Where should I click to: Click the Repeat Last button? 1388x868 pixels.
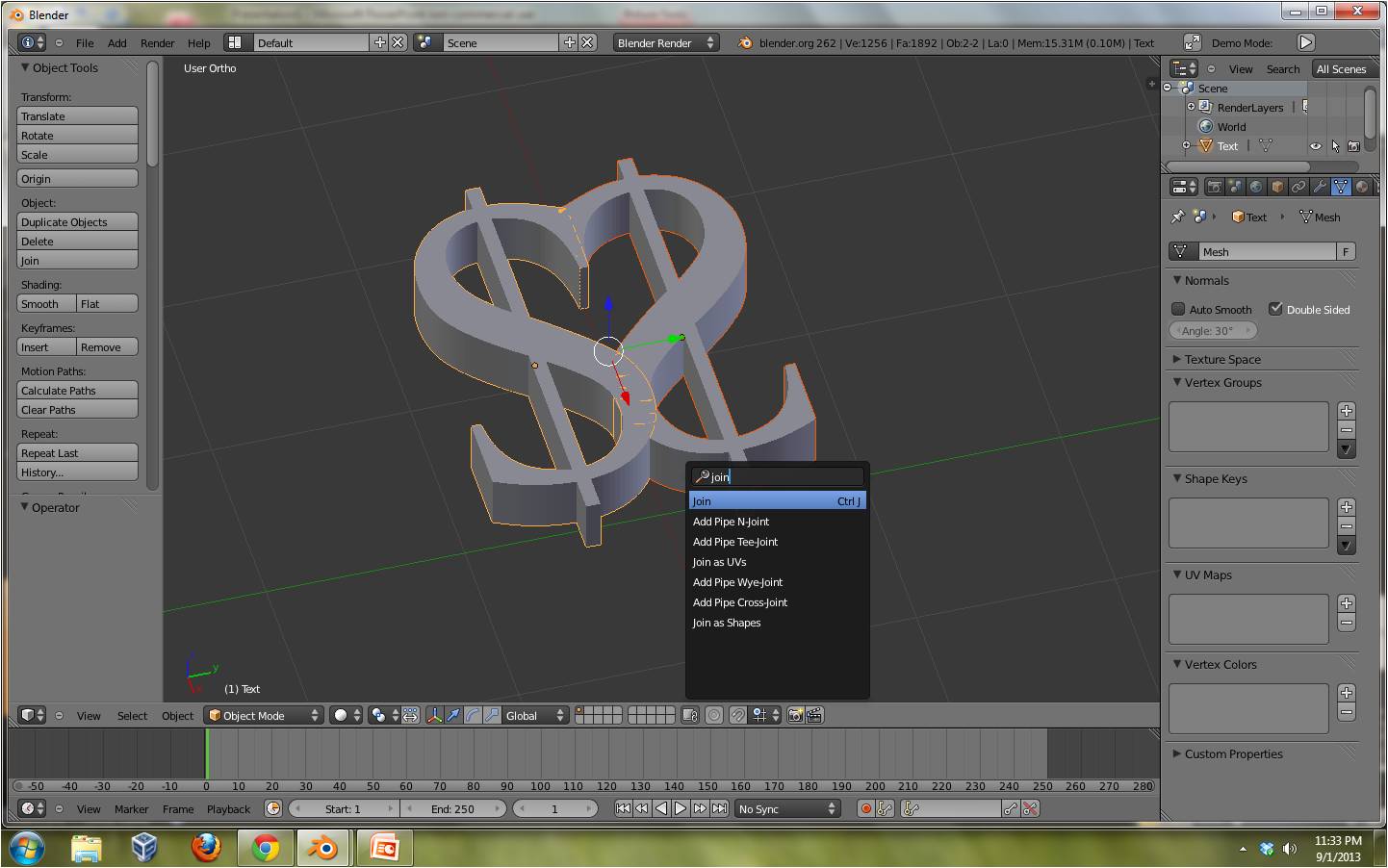tap(77, 452)
